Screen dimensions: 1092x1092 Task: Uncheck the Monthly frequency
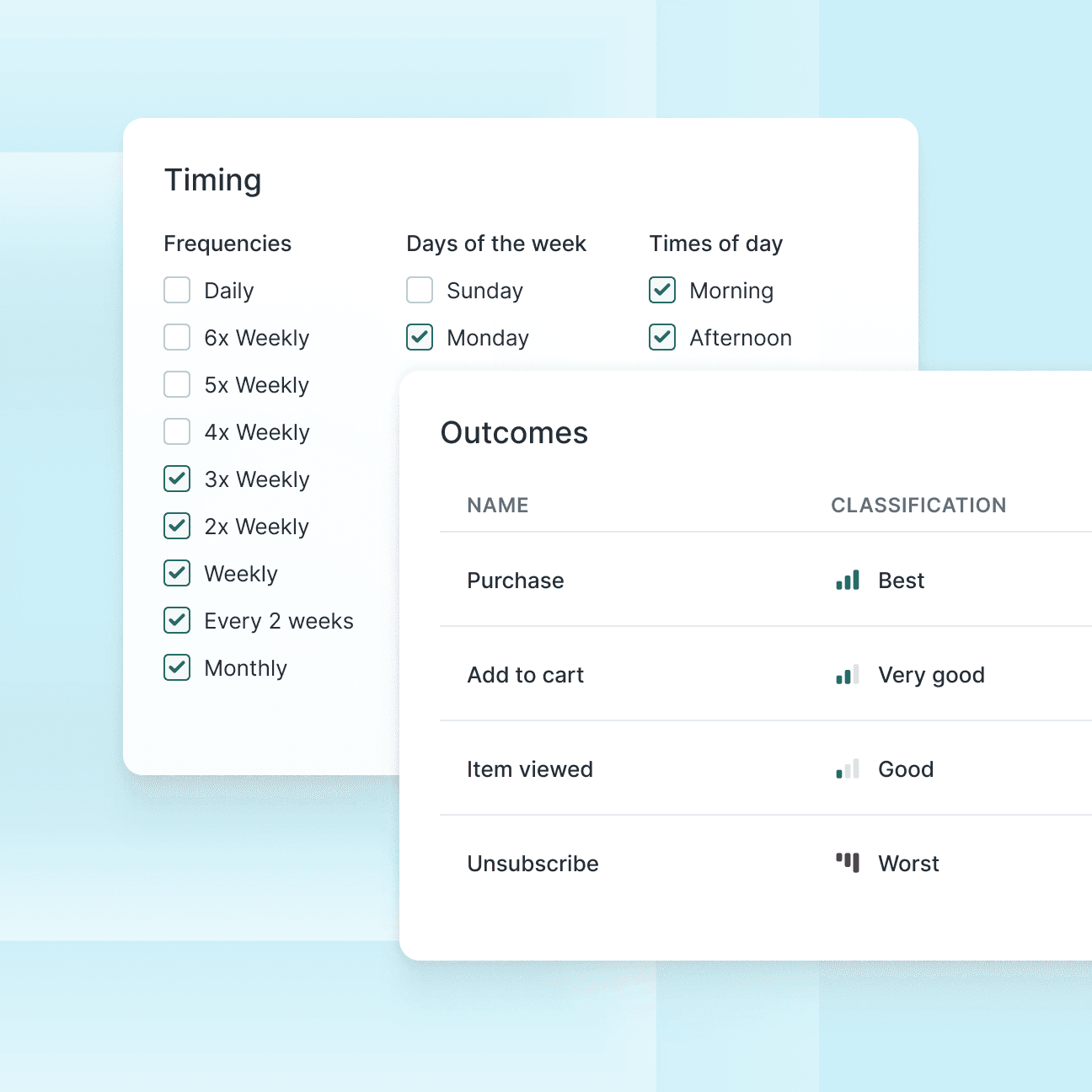tap(177, 667)
